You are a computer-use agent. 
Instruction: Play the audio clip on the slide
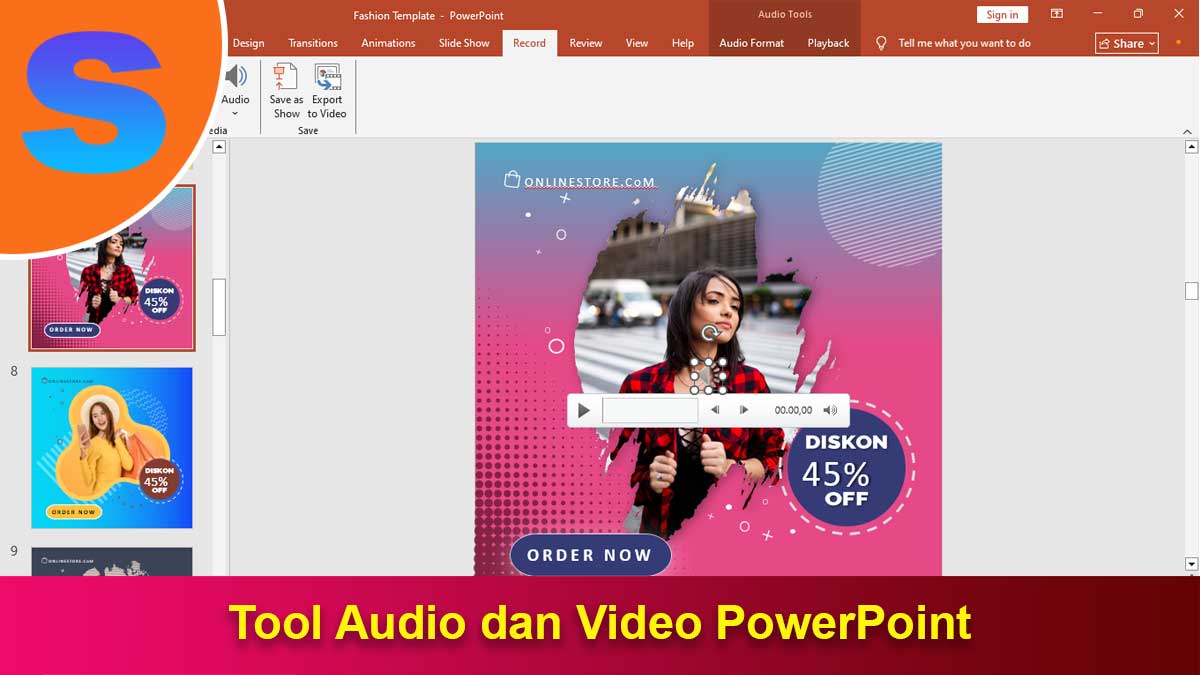[584, 410]
